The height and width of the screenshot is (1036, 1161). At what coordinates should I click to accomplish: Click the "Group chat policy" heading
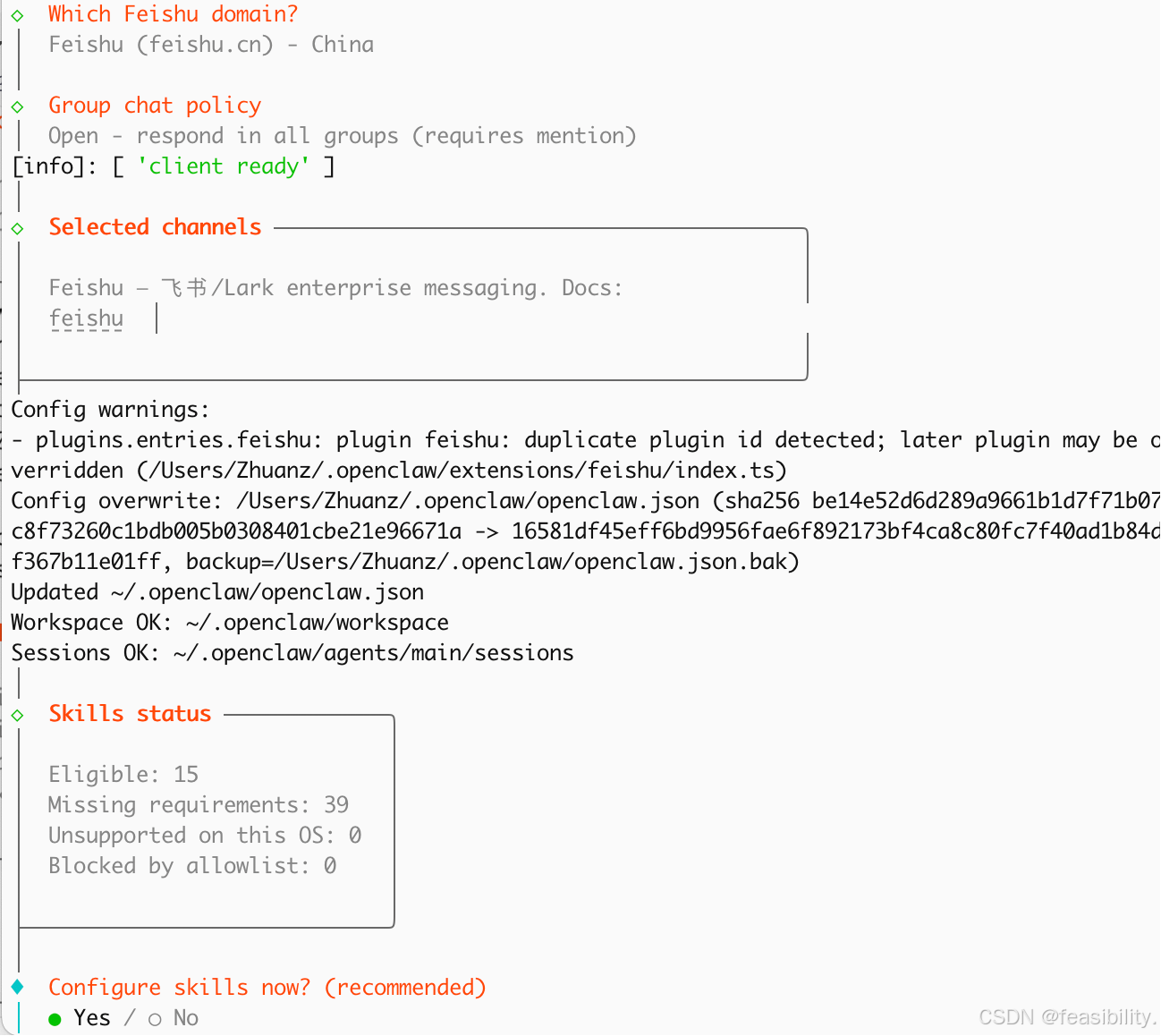[x=155, y=106]
